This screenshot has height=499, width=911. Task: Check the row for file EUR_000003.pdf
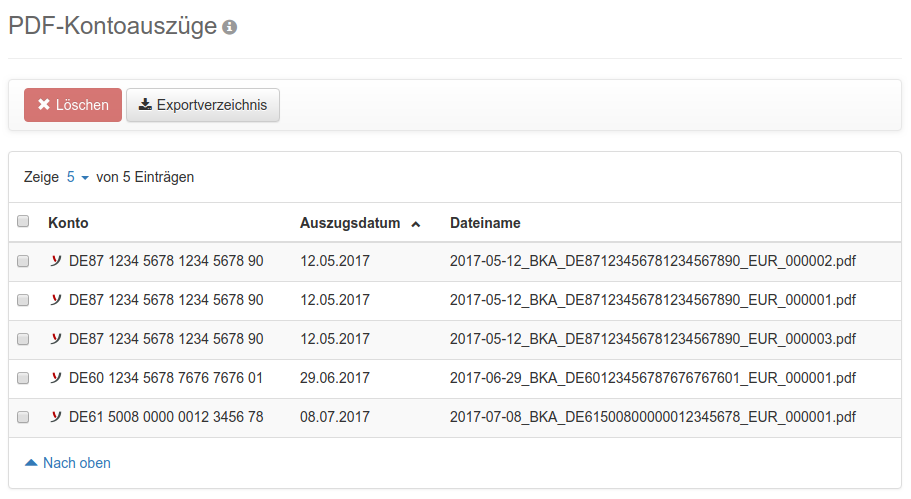click(23, 339)
